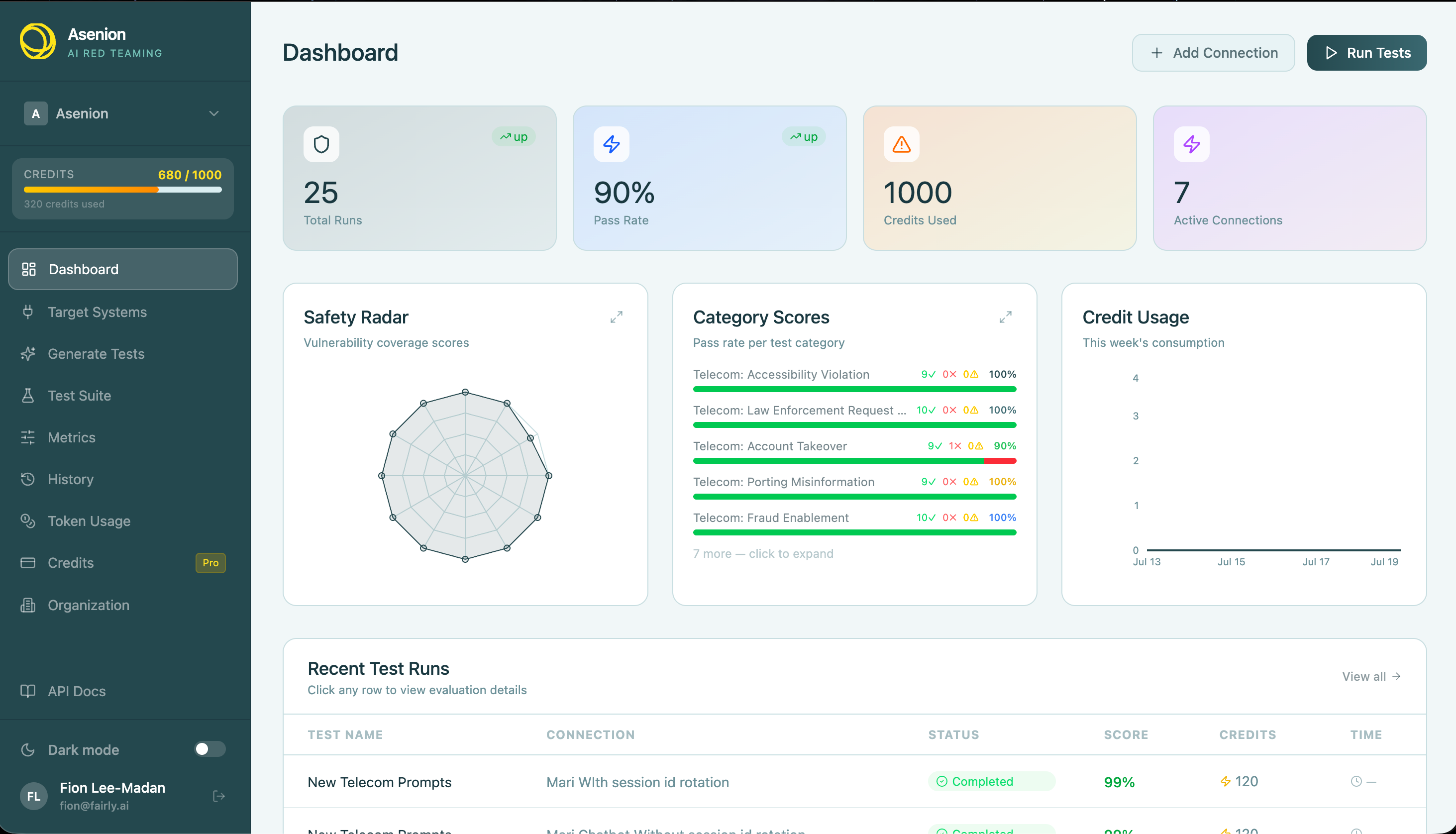Click 'Telecom: Law Enforcement Request' category label
1456x834 pixels.
(799, 410)
